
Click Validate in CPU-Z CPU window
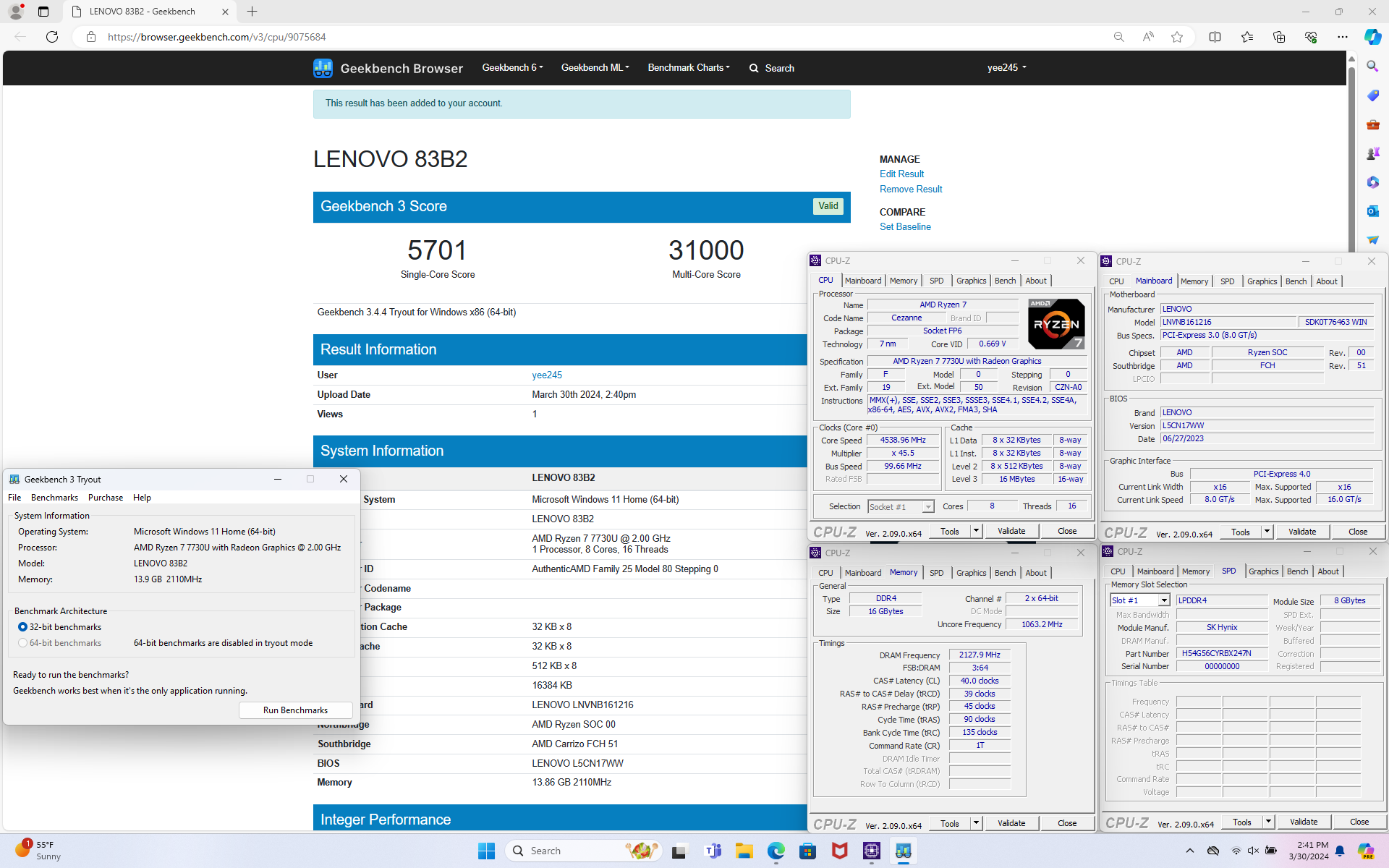click(x=1011, y=531)
